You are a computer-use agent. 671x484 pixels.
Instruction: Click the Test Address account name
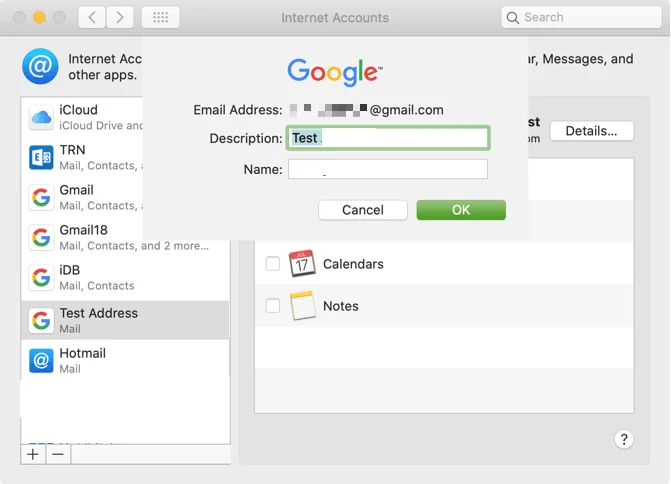click(x=98, y=313)
